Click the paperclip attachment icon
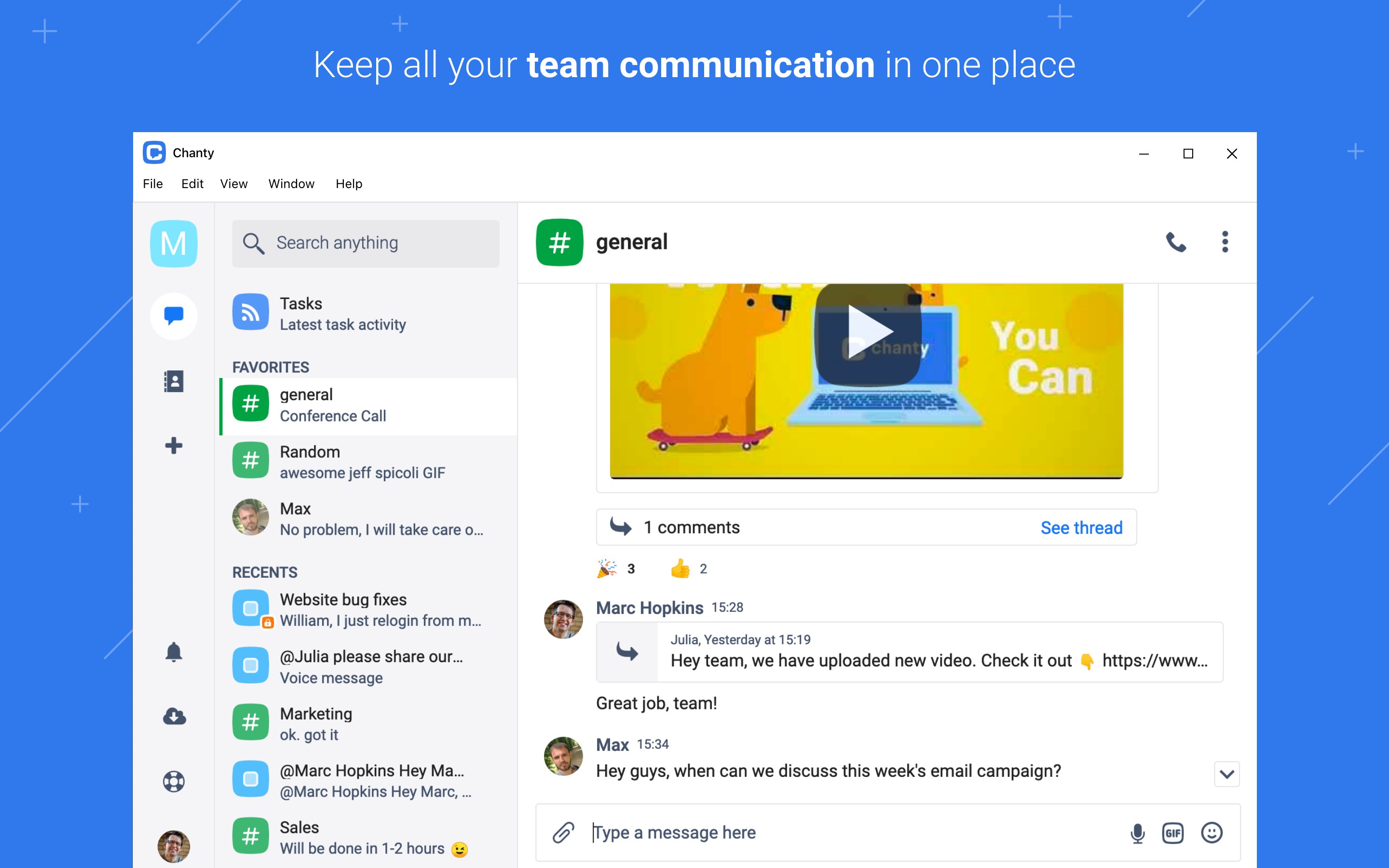Viewport: 1389px width, 868px height. (563, 832)
